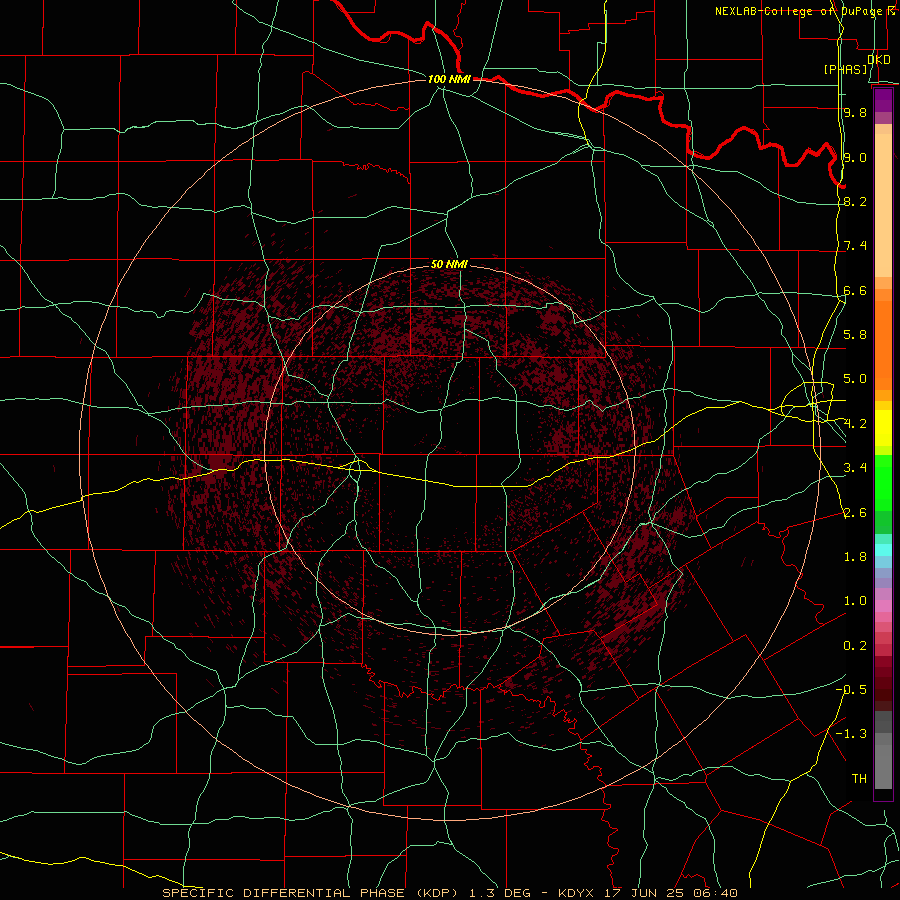Viewport: 900px width, 900px height.
Task: Click the "KDYX" radar site identifier
Action: pos(576,893)
